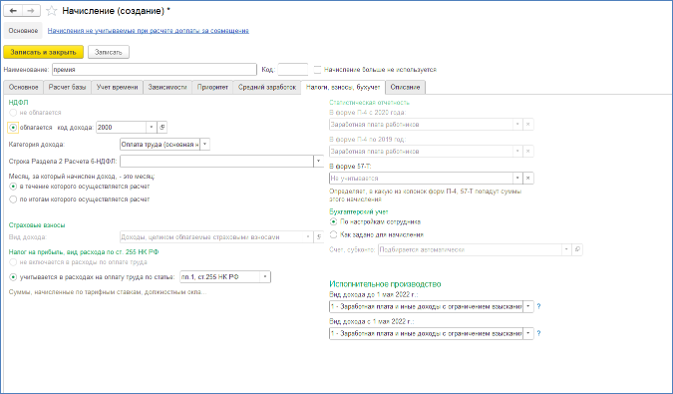Focus the Строка Раздела 2 6-НДФЛ field
Image resolution: width=673 pixels, height=394 pixels.
[x=217, y=161]
